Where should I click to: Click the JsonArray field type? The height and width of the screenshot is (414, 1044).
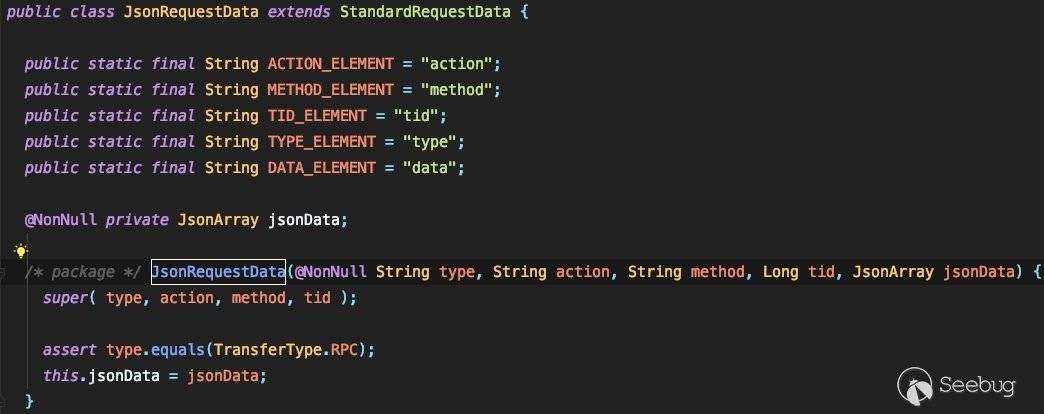pyautogui.click(x=218, y=220)
